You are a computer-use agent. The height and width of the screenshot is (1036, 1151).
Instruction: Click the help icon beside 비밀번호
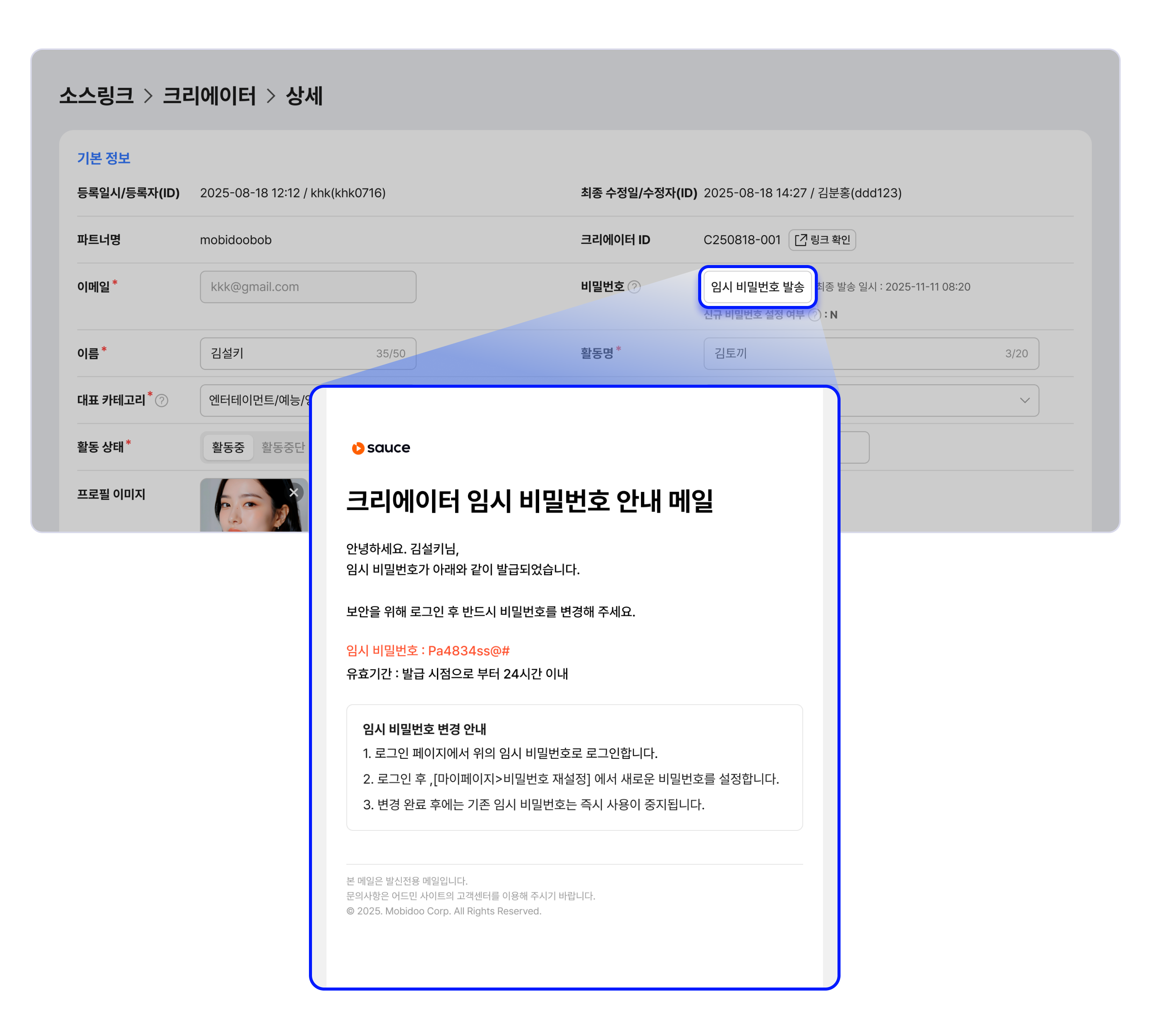coord(633,287)
